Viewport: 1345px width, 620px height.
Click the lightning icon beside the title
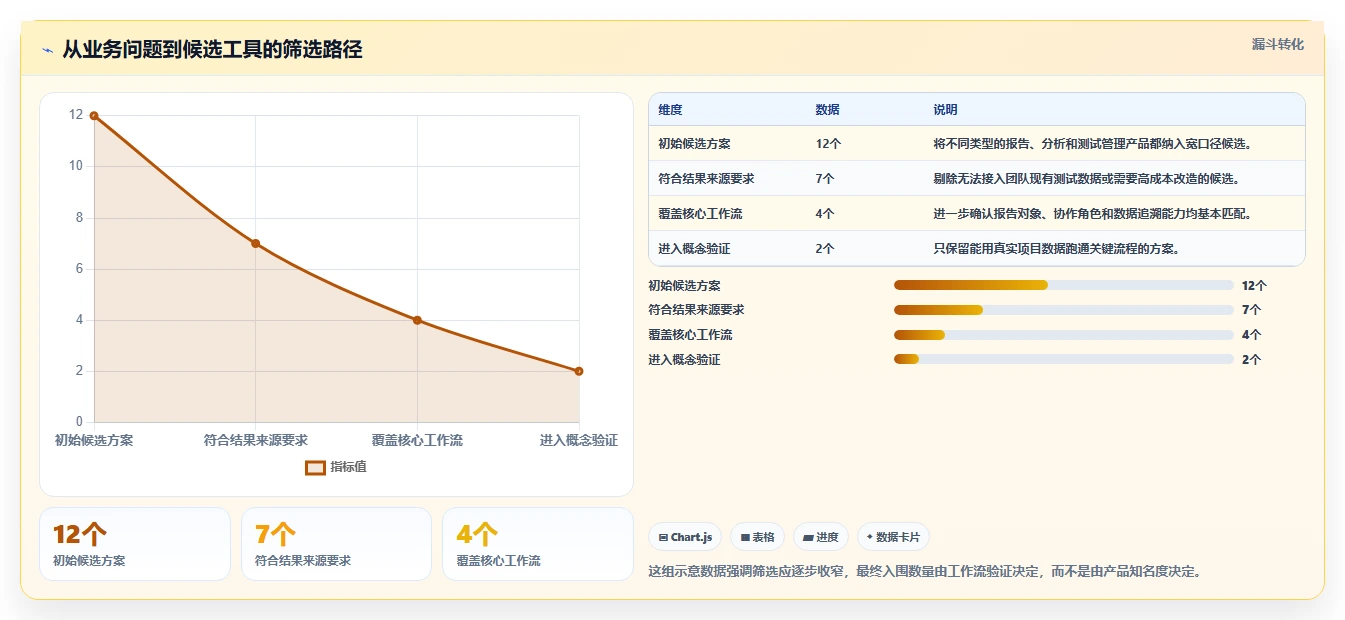tap(48, 50)
